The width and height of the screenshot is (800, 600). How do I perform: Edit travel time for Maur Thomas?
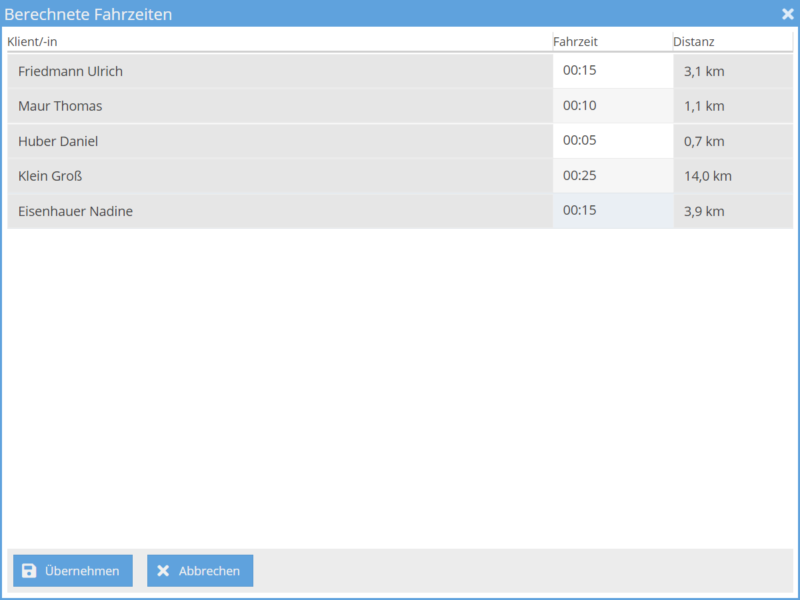click(x=612, y=106)
